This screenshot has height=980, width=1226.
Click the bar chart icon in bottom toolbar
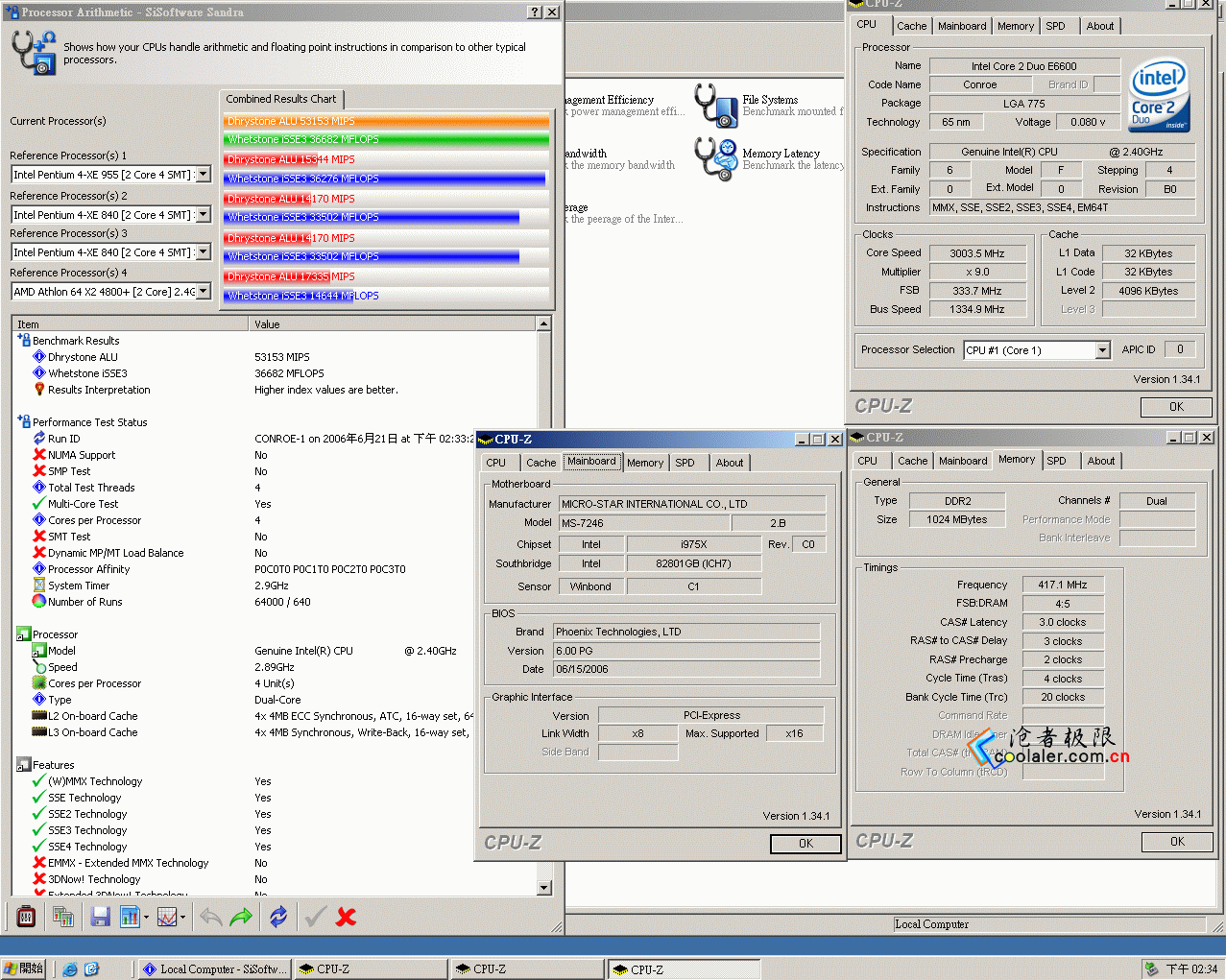pos(130,917)
